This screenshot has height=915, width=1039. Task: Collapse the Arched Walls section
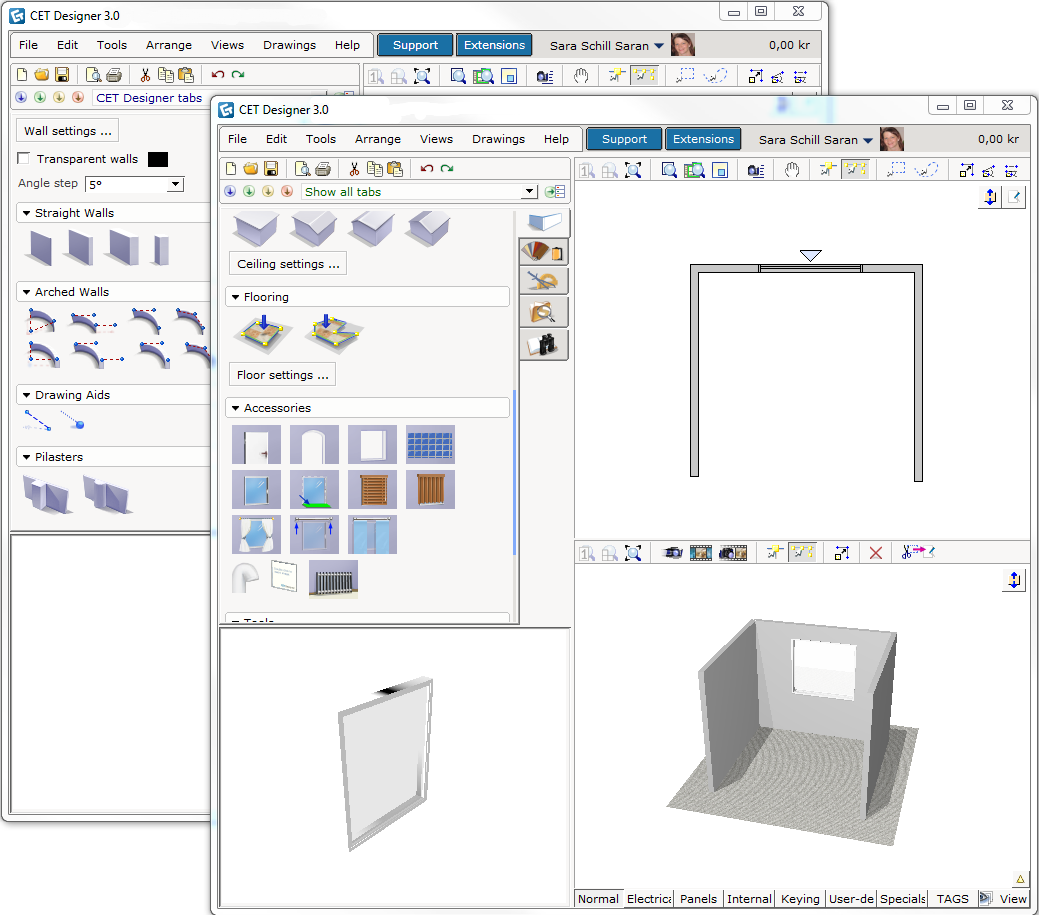pyautogui.click(x=27, y=292)
